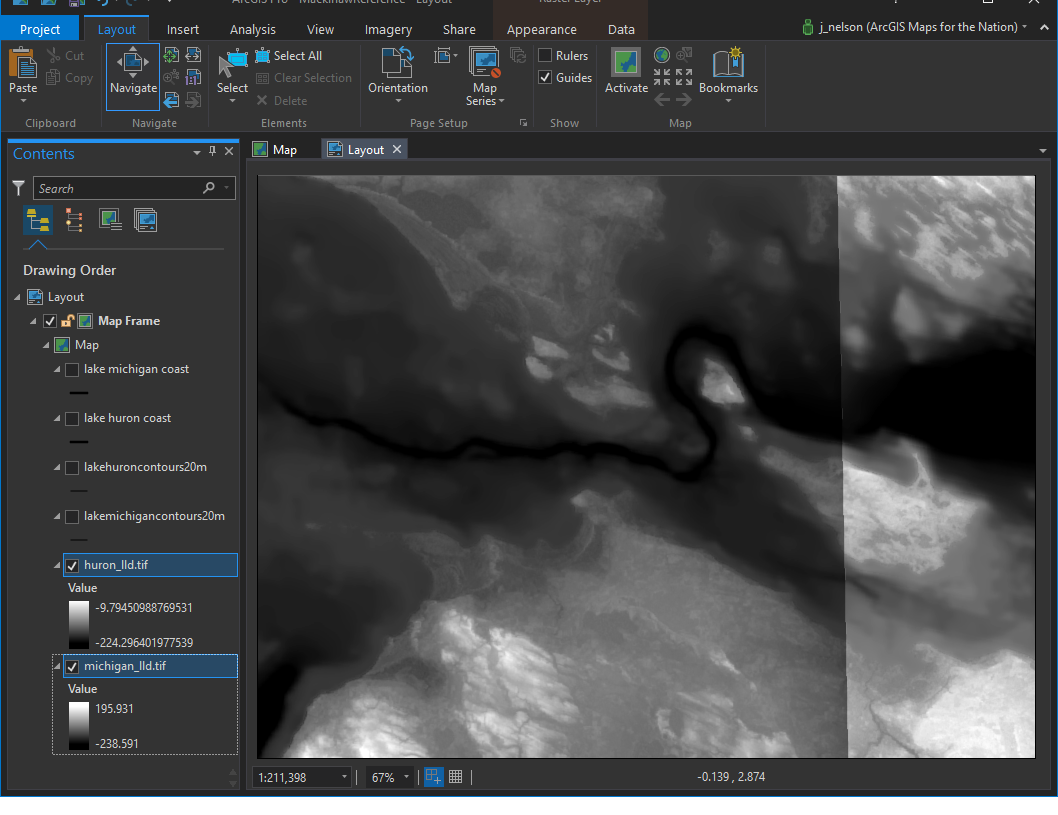Switch to the Map view tab
This screenshot has height=815, width=1058.
(x=275, y=150)
